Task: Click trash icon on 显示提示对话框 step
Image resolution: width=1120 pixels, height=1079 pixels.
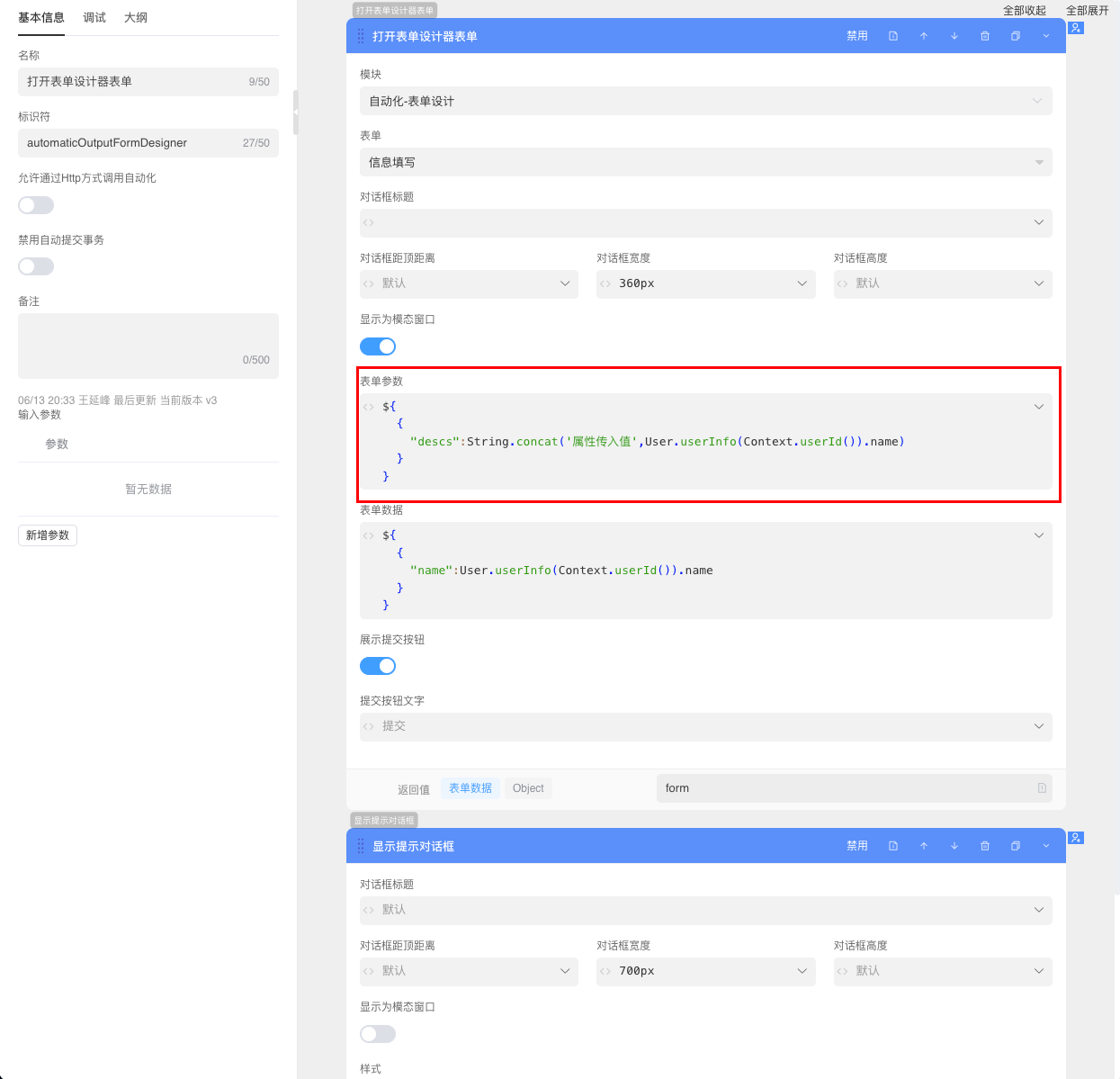Action: coord(985,846)
